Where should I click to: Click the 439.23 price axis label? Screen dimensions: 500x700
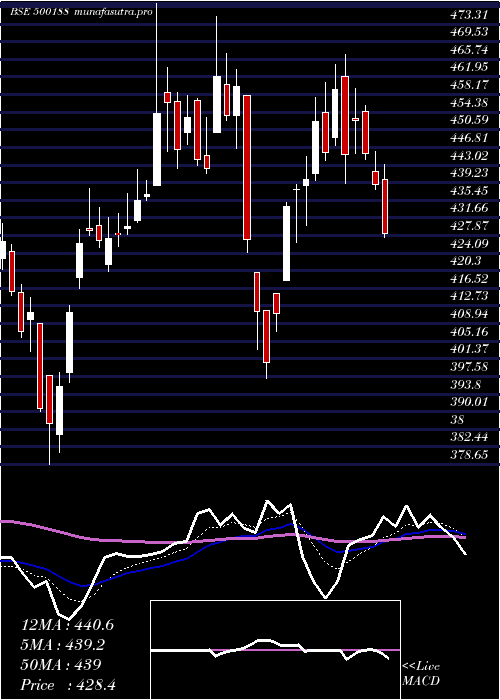coord(467,174)
